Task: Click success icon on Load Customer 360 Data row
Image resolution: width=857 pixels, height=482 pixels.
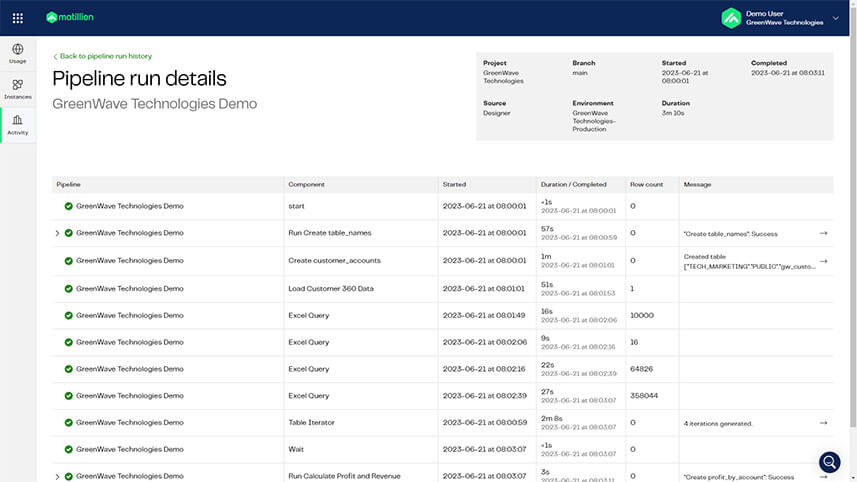Action: (68, 289)
